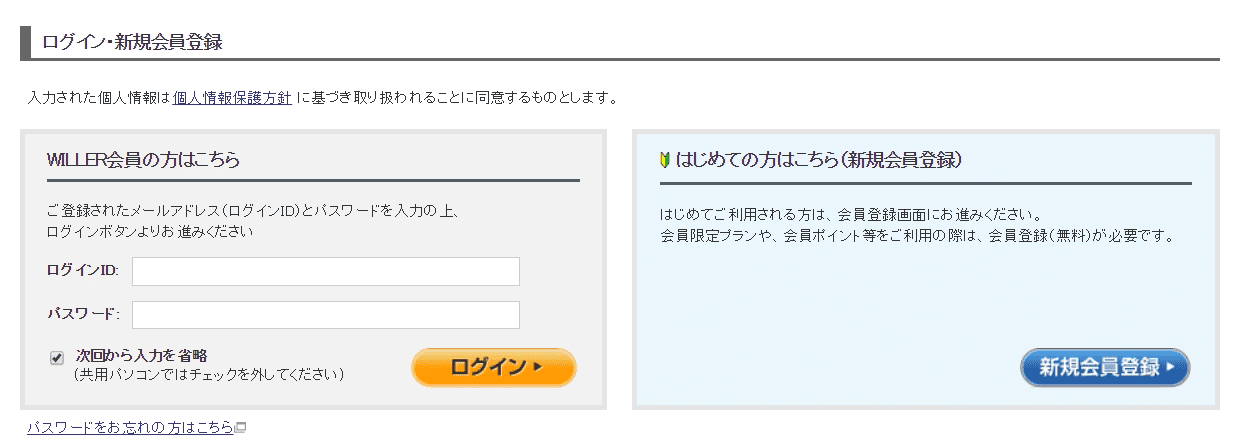Screen dimensions: 1238x444
Task: Click the gray bar beside the ログイン・新規会員登録 heading
Action: 25,43
